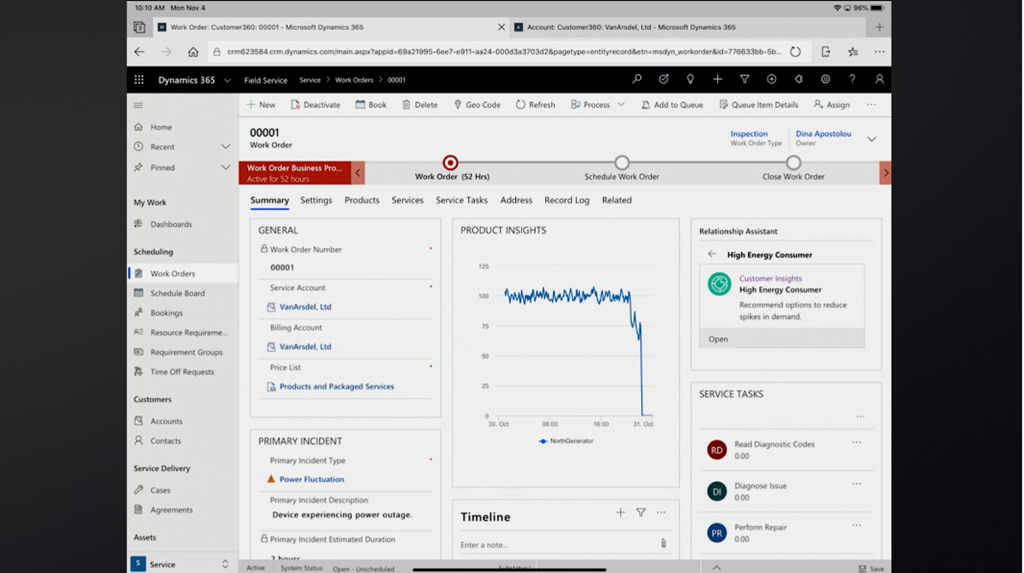Open the Dynamics 365 app launcher grid

[x=139, y=80]
